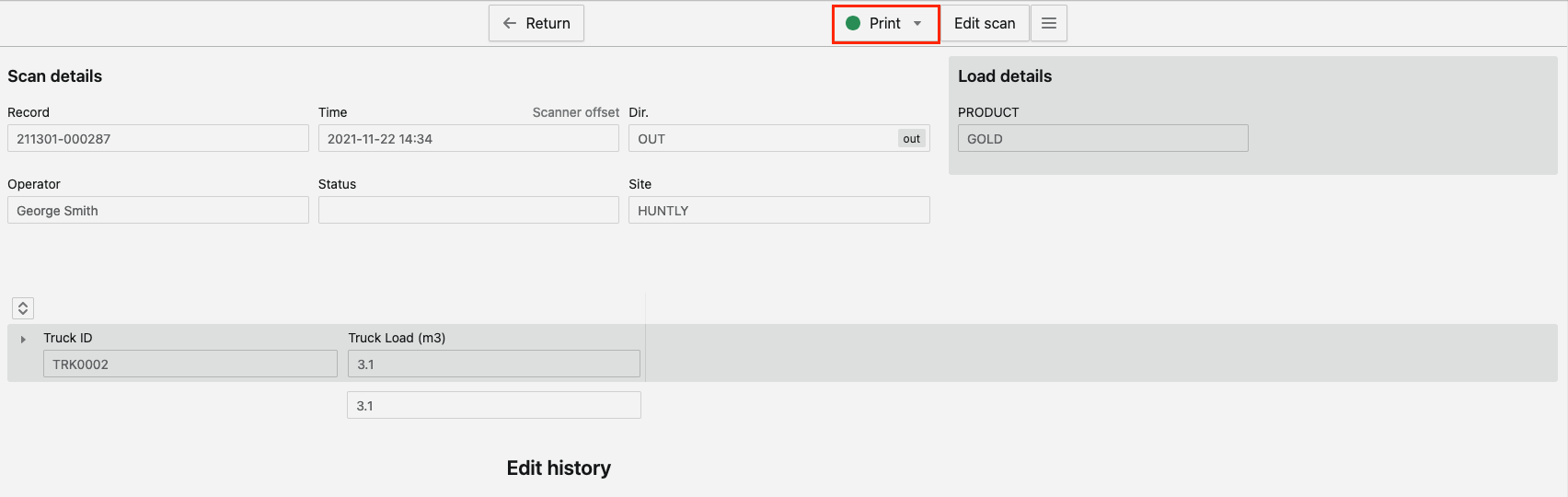Open the Print dropdown arrow
Screen dimensions: 1568x497
(x=917, y=23)
